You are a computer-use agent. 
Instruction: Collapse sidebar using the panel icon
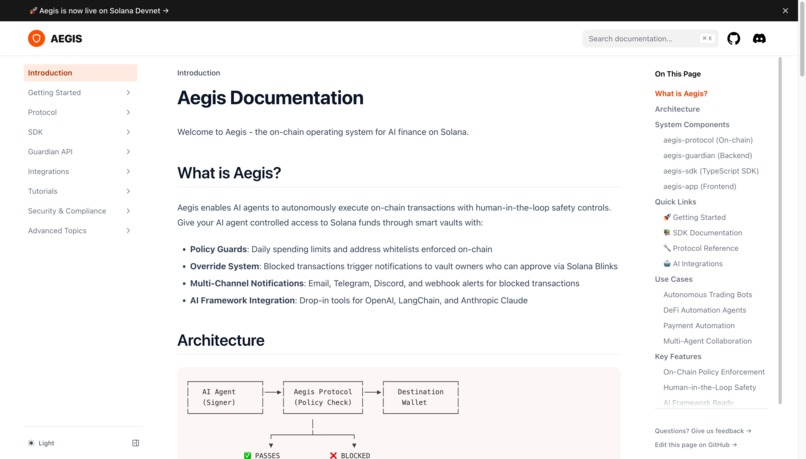135,443
